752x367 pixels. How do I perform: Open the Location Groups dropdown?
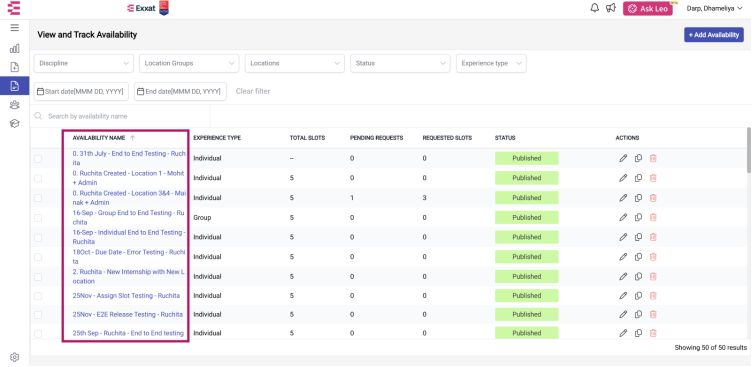[189, 63]
